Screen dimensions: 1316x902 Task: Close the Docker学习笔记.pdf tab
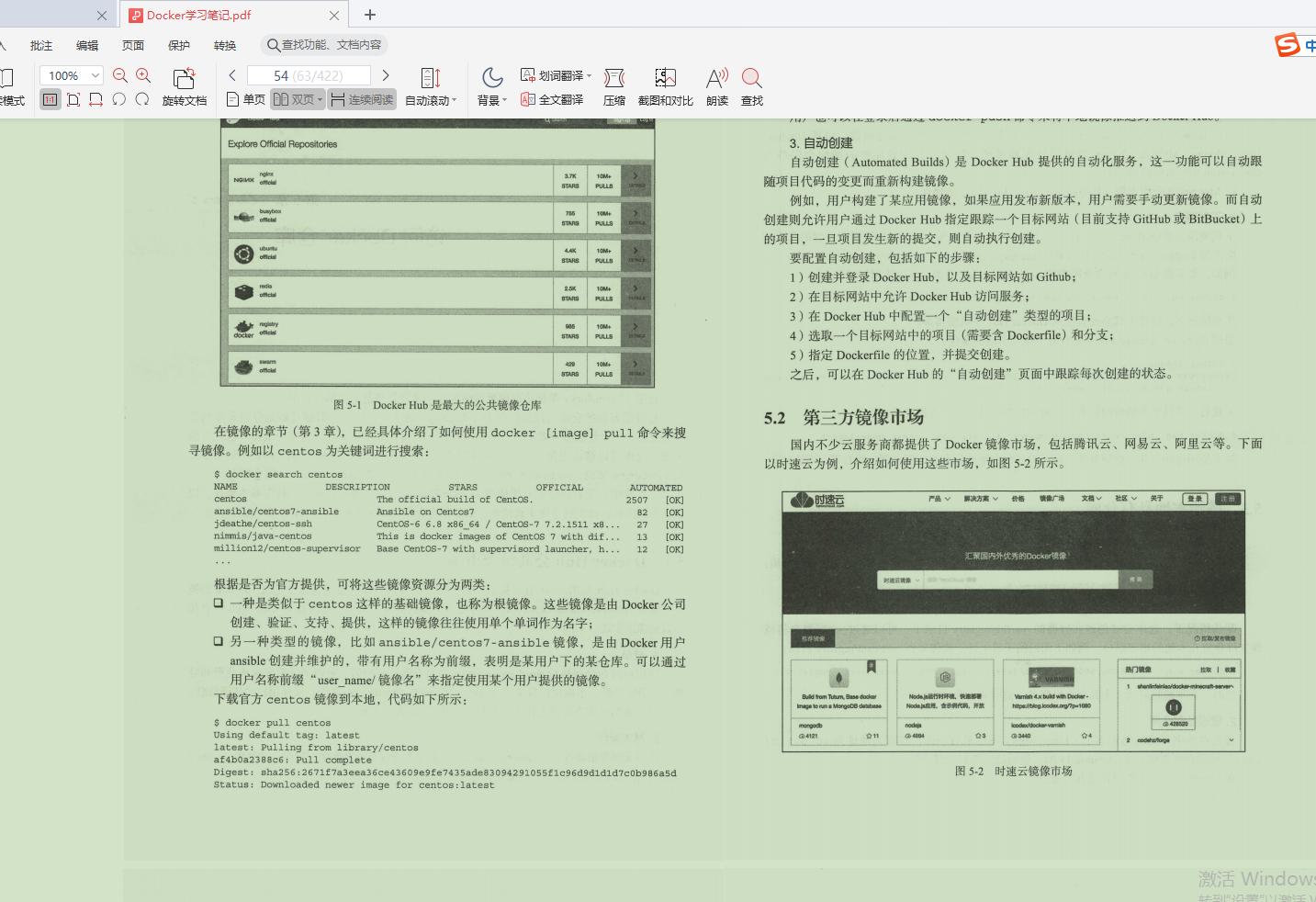point(334,15)
